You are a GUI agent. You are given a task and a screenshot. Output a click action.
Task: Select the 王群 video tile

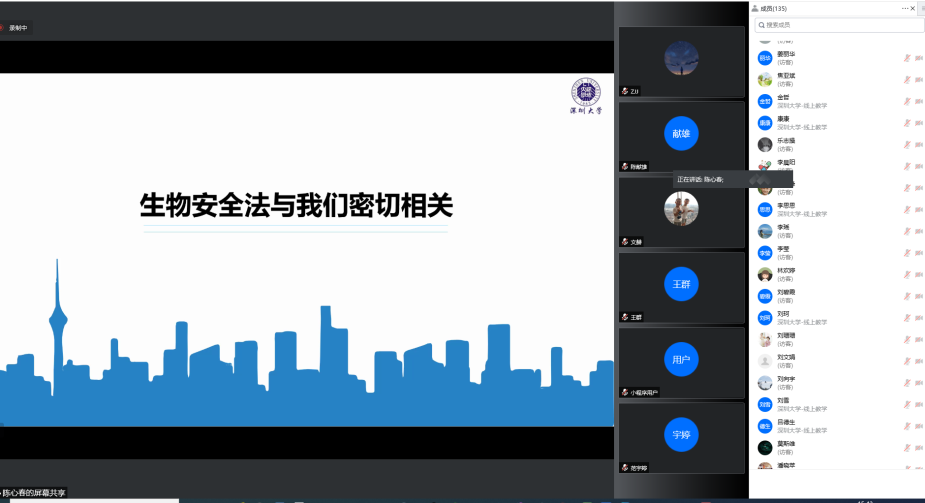point(681,287)
